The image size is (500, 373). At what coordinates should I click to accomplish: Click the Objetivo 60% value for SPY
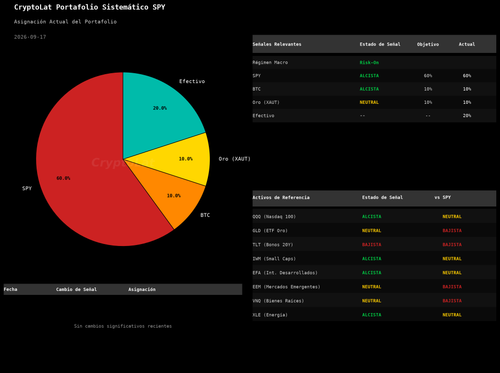[x=428, y=76]
